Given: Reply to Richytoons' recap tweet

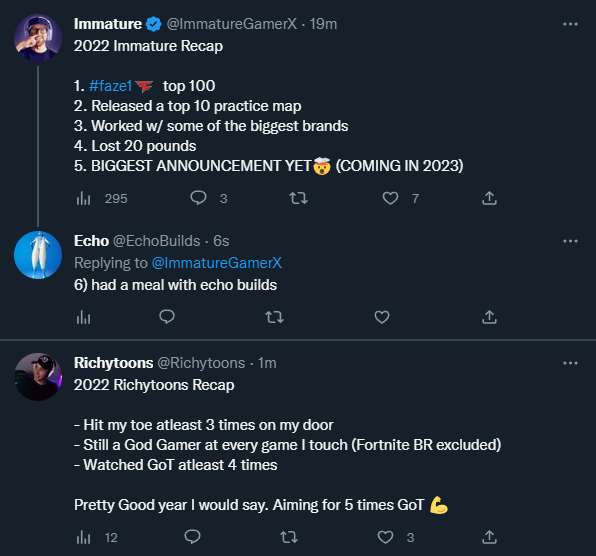Looking at the screenshot, I should click(192, 537).
